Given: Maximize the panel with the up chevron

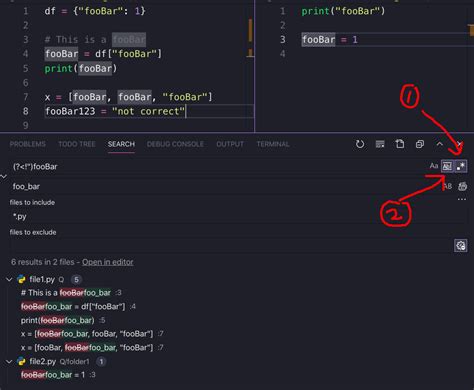Looking at the screenshot, I should [x=440, y=144].
